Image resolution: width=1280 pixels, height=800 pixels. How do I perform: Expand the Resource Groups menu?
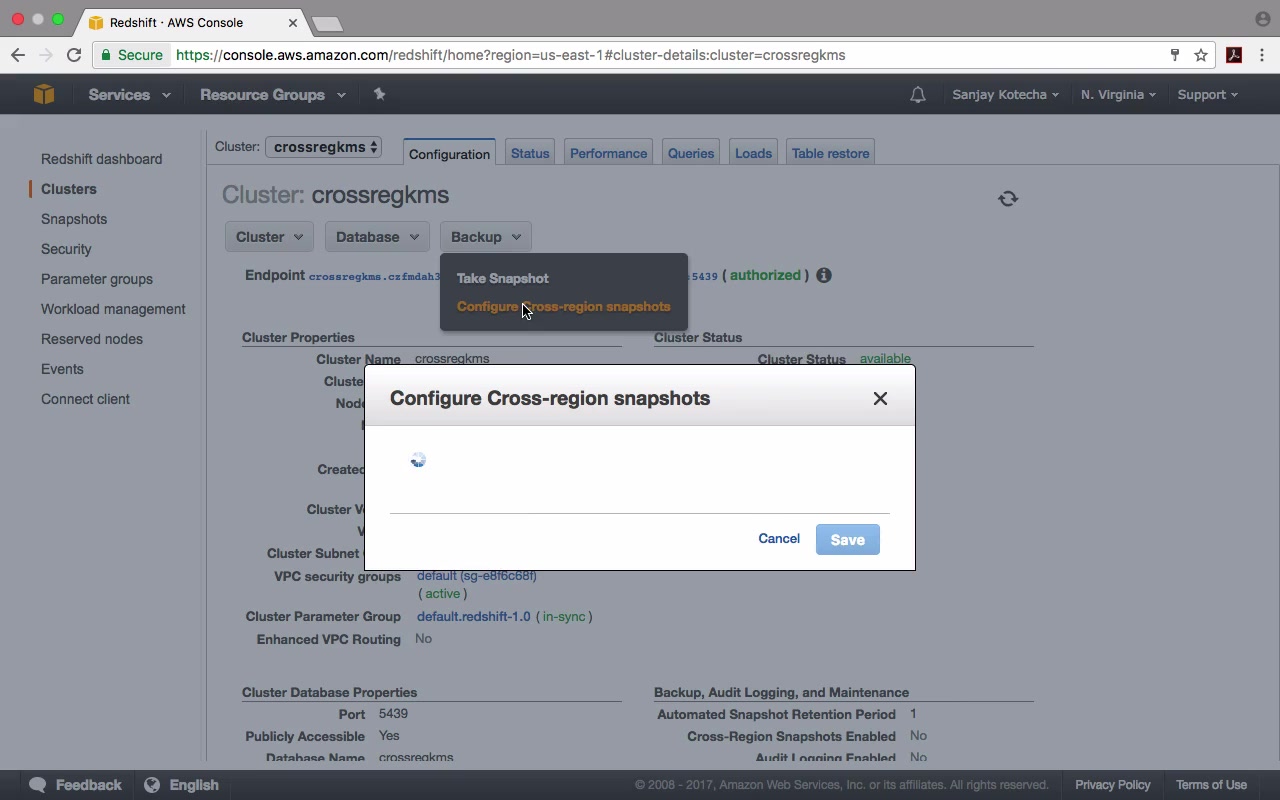(273, 95)
